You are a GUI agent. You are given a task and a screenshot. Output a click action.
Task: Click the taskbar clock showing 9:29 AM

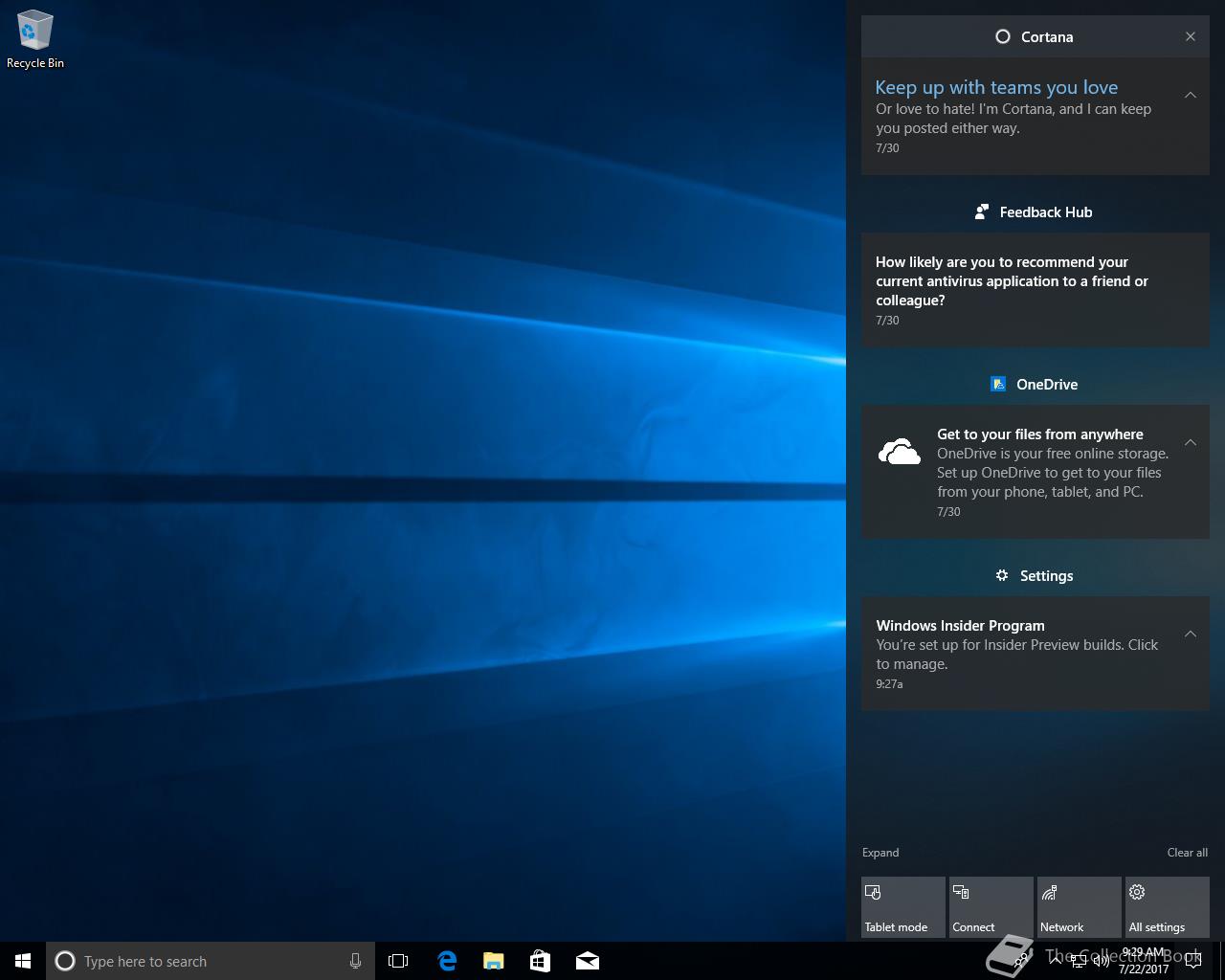point(1144,961)
